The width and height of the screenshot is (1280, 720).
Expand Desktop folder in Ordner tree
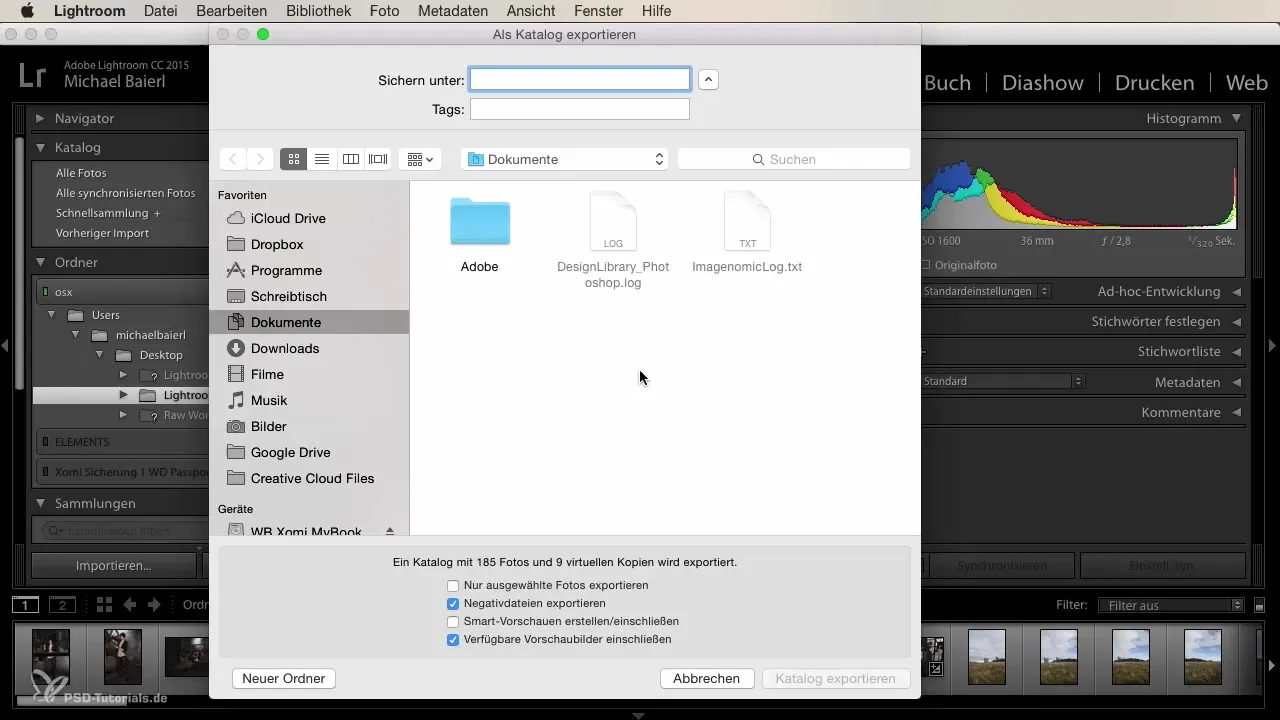point(100,355)
